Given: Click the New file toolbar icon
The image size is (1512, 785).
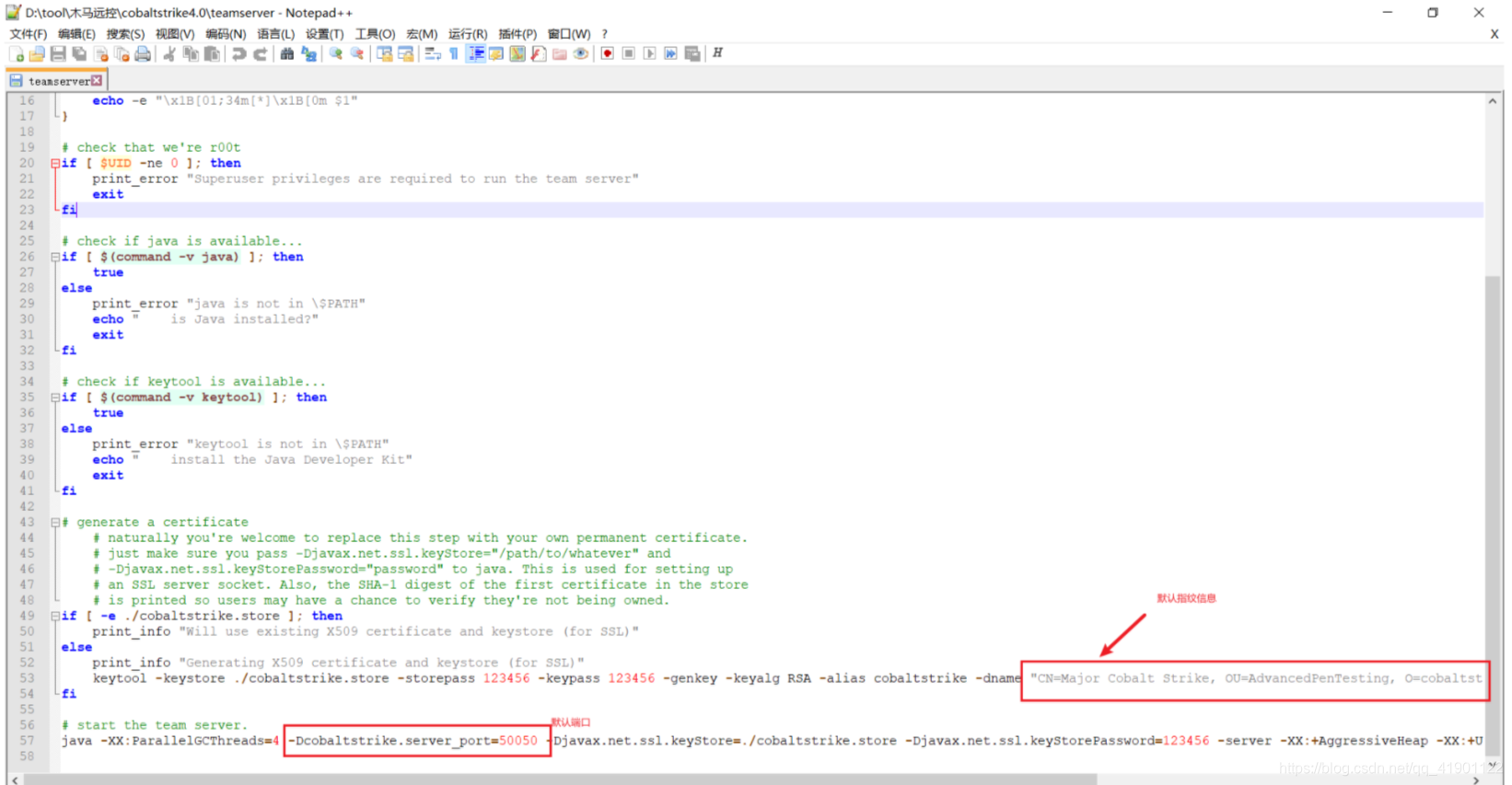Looking at the screenshot, I should pos(17,54).
